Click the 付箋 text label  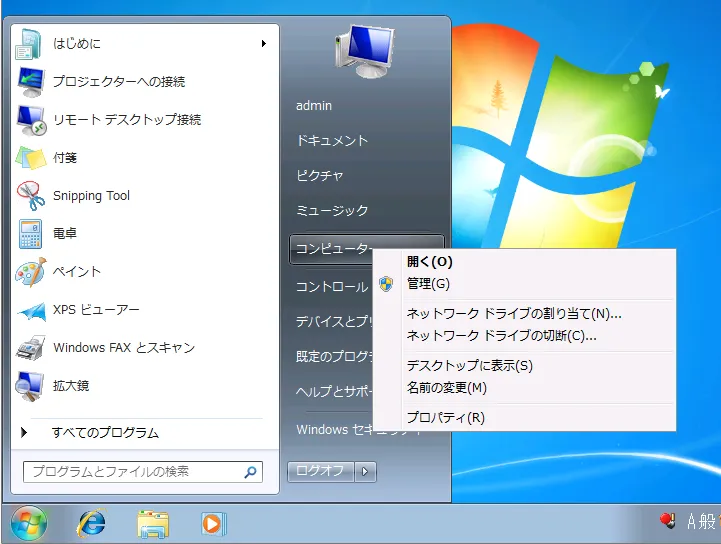65,158
